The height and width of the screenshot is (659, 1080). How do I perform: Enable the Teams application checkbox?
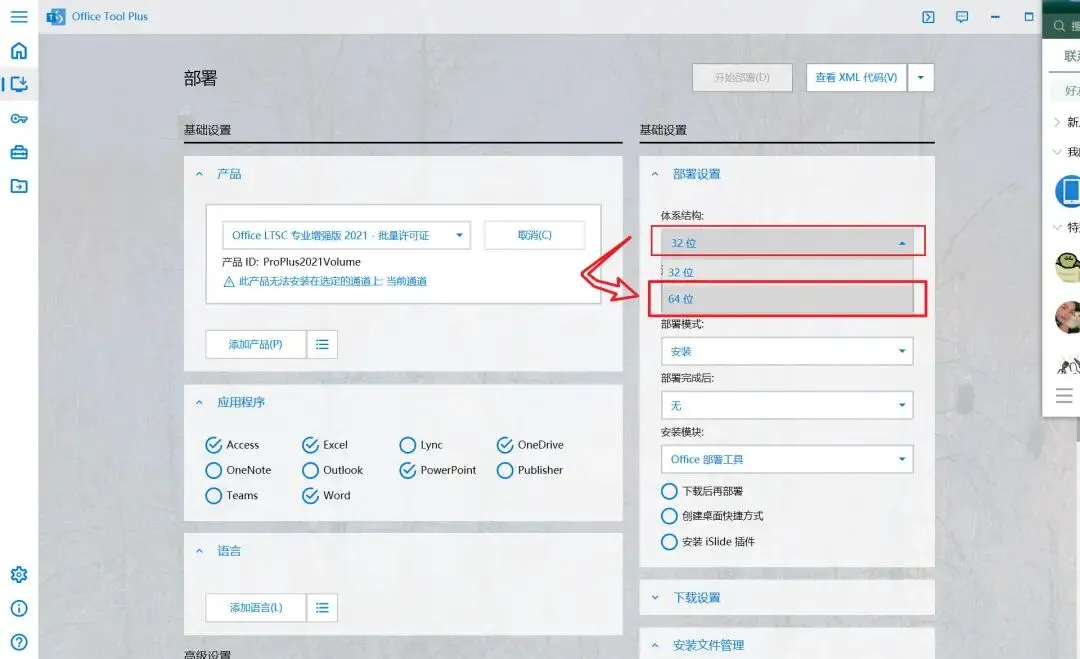(x=214, y=496)
